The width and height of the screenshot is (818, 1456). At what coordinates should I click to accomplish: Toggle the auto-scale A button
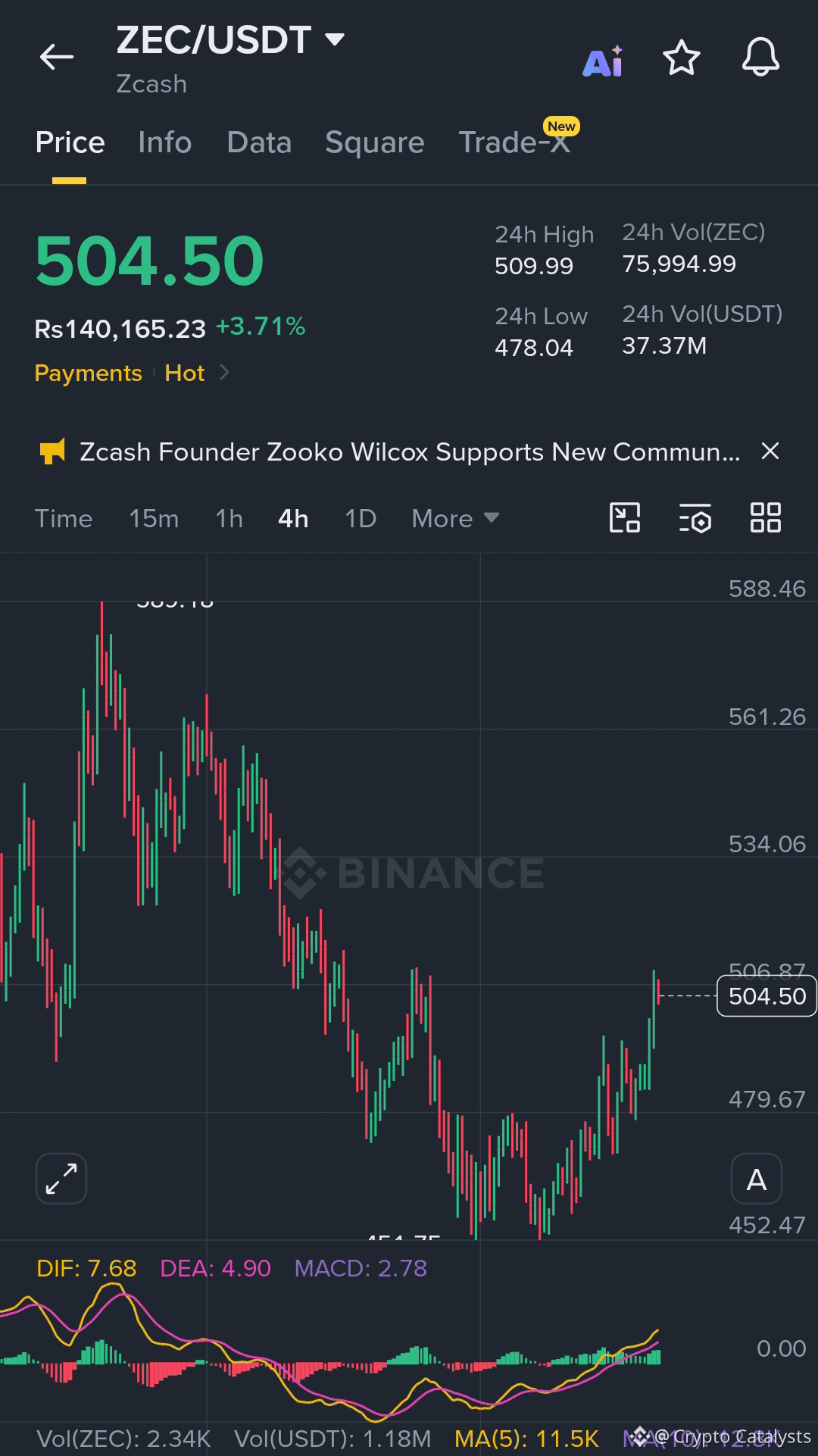coord(757,1179)
